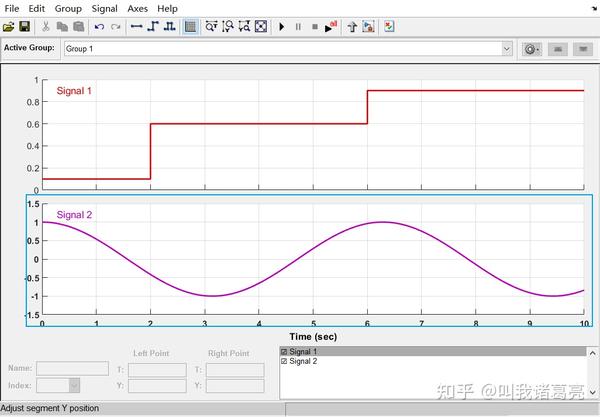Insert a pulse signal from the toolbar

tap(170, 26)
